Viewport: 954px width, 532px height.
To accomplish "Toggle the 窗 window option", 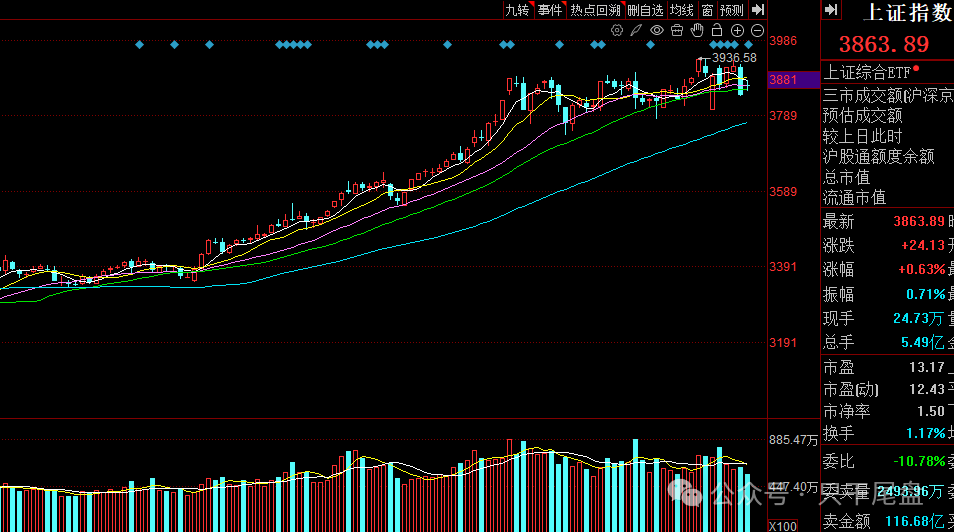I will pos(707,10).
